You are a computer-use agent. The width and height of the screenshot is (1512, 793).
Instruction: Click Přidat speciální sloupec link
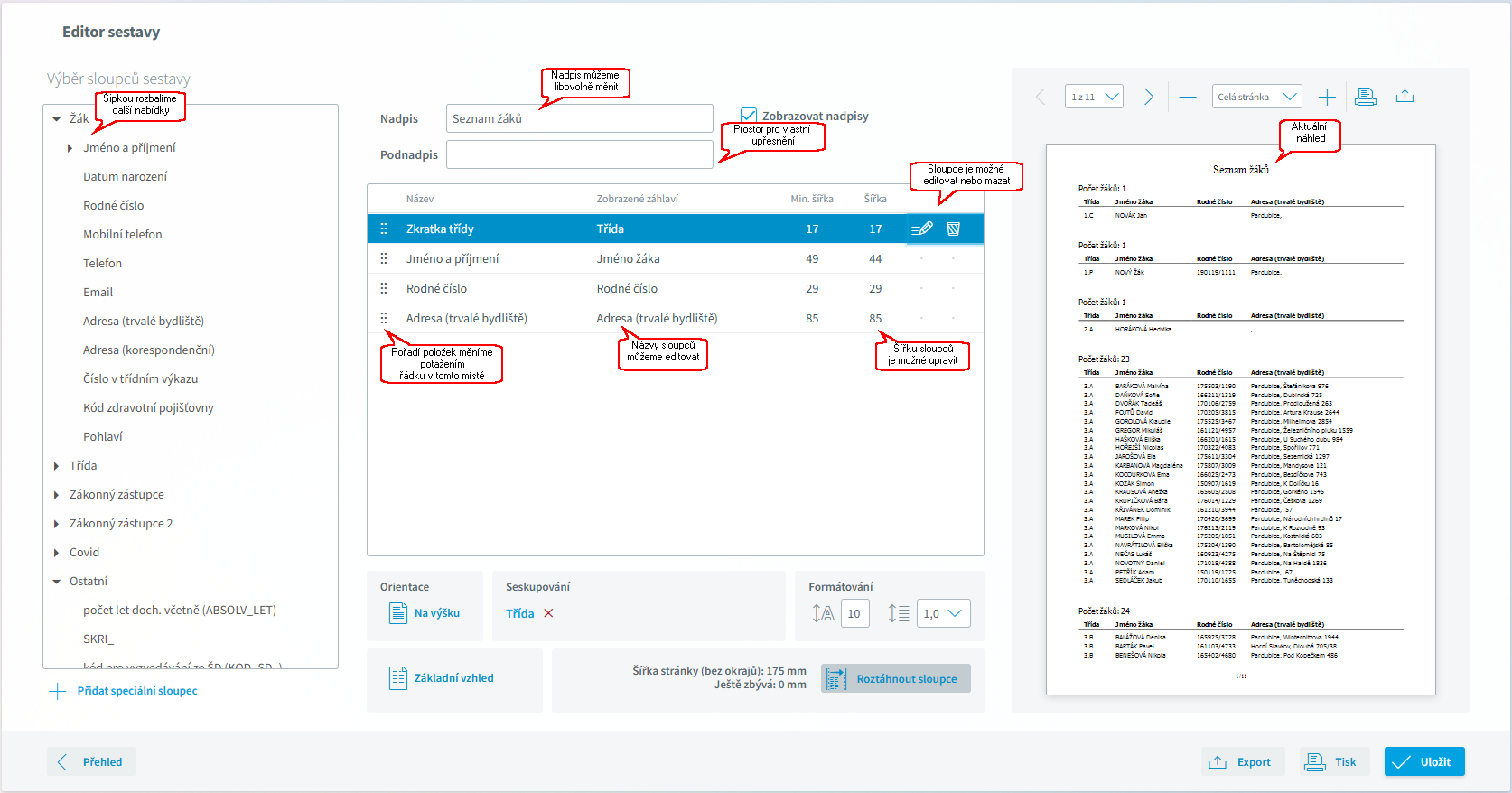pos(136,691)
